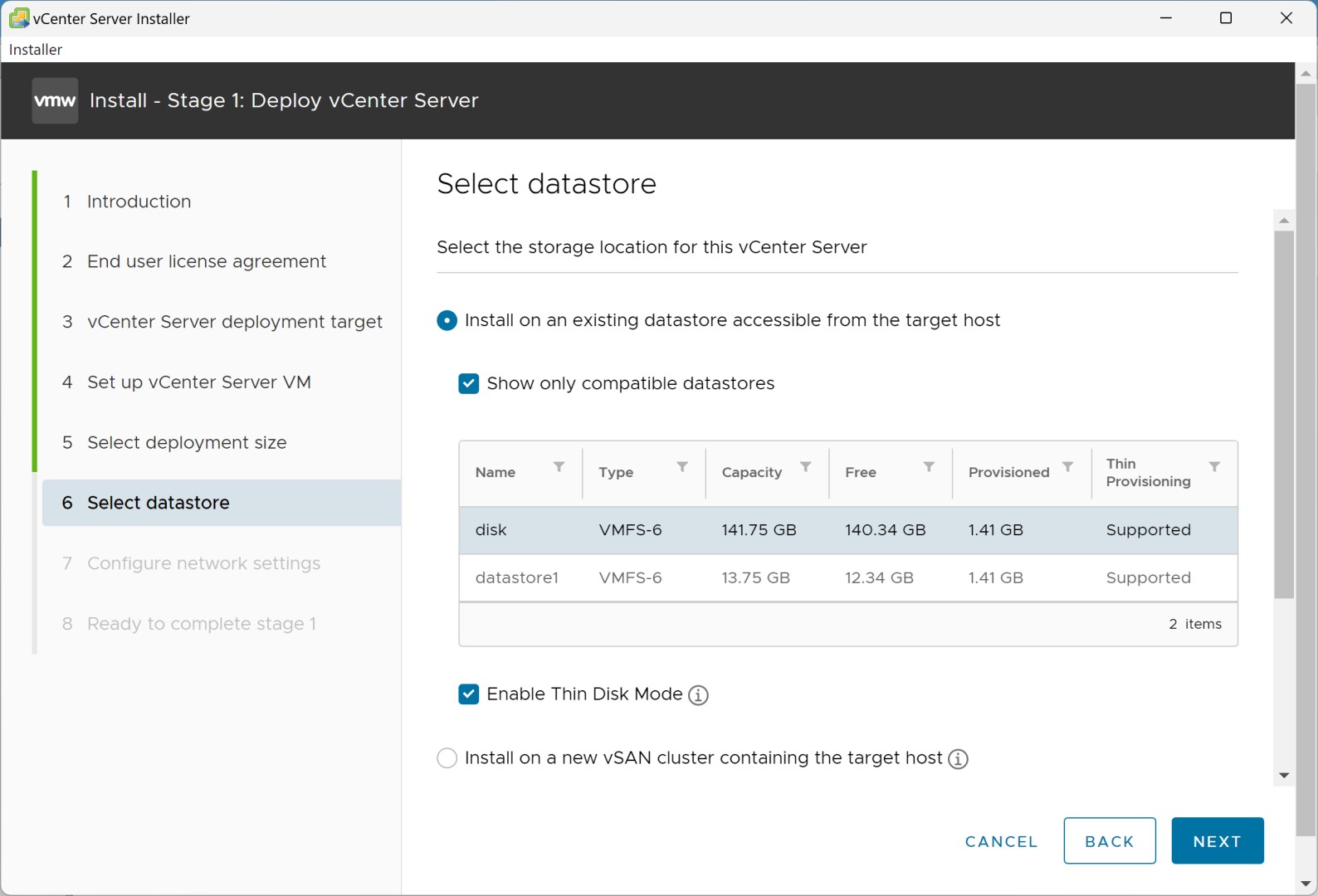Maximize the vCenter Server Installer window
The width and height of the screenshot is (1318, 896).
(1226, 18)
